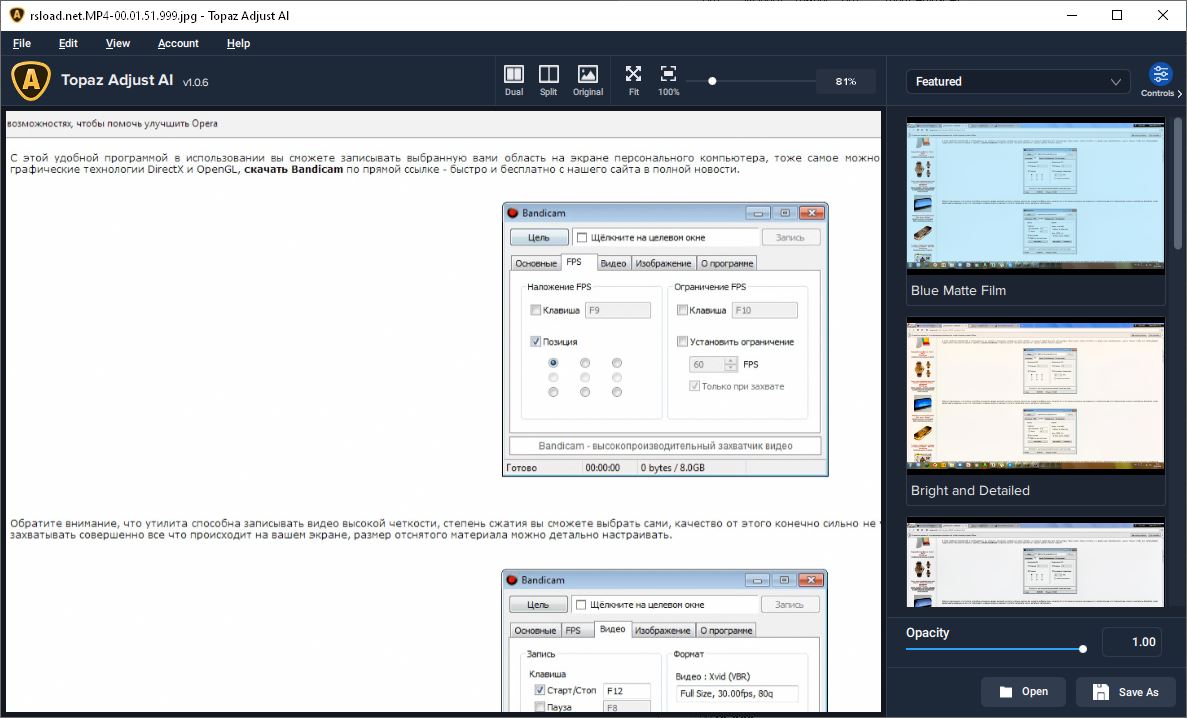The width and height of the screenshot is (1187, 718).
Task: Click the folder icon on Open
Action: pos(1005,691)
